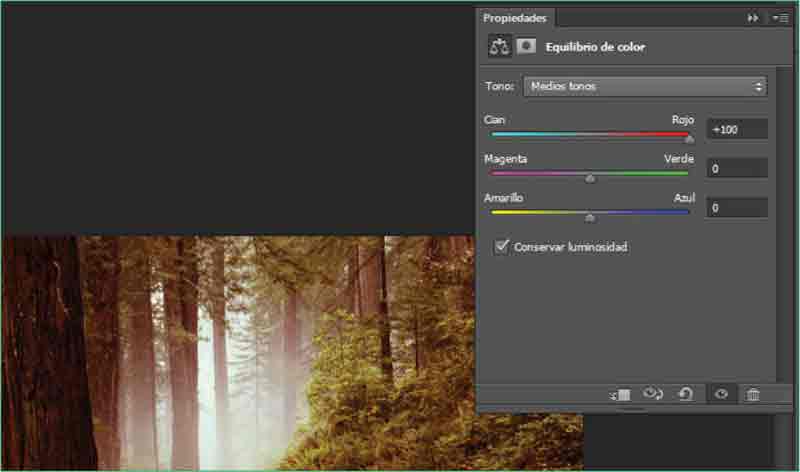Uncheck Conservar luminosidad checkbox
Viewport: 800px width, 472px height.
coord(502,246)
